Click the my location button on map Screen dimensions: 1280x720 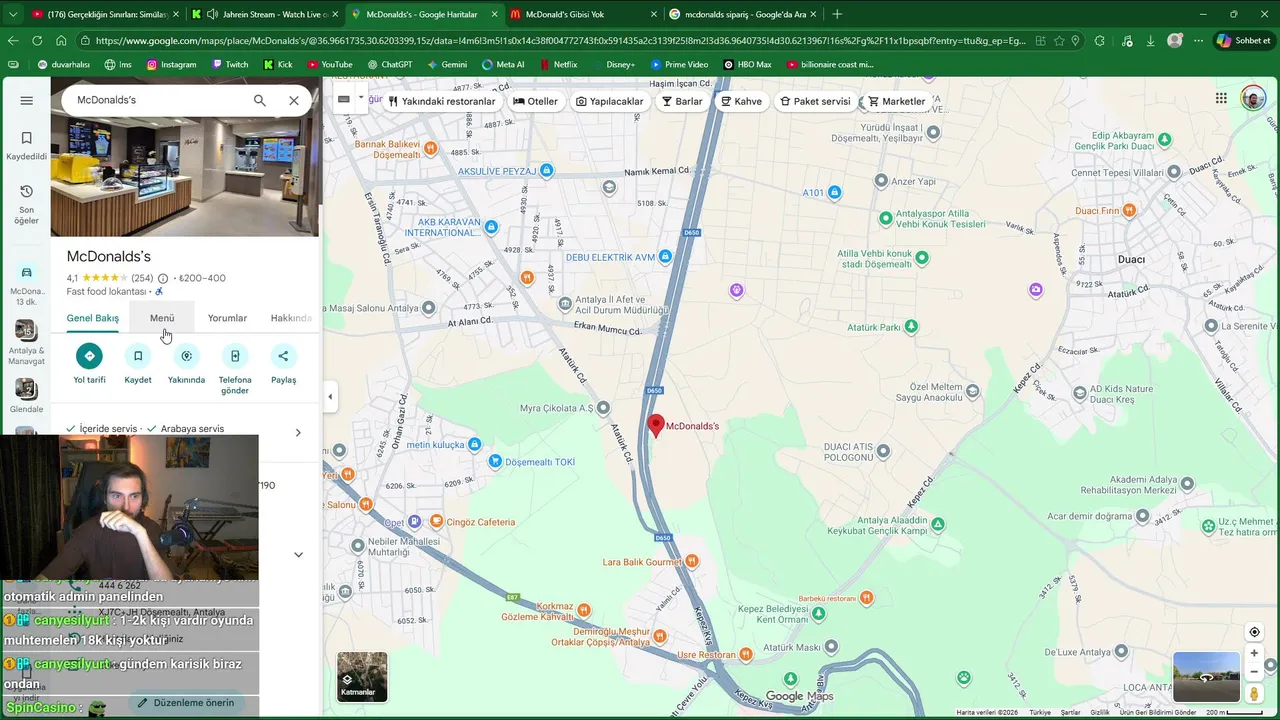pyautogui.click(x=1254, y=632)
